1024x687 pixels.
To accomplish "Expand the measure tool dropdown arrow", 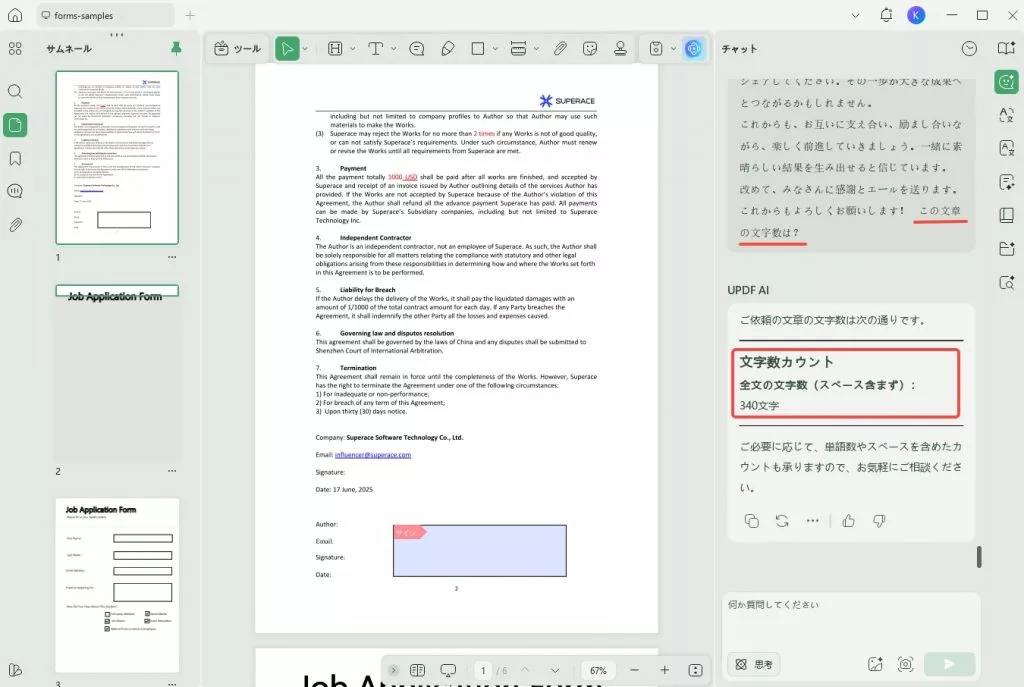I will (536, 48).
